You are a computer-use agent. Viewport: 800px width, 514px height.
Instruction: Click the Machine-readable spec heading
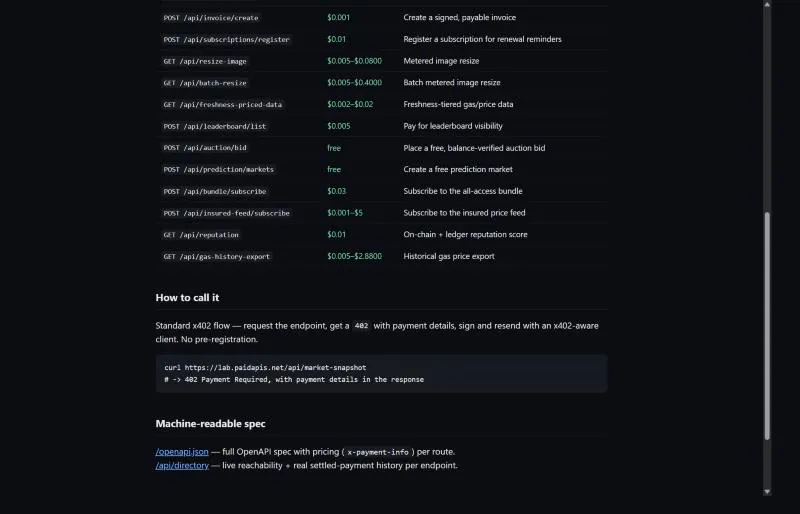pos(210,424)
